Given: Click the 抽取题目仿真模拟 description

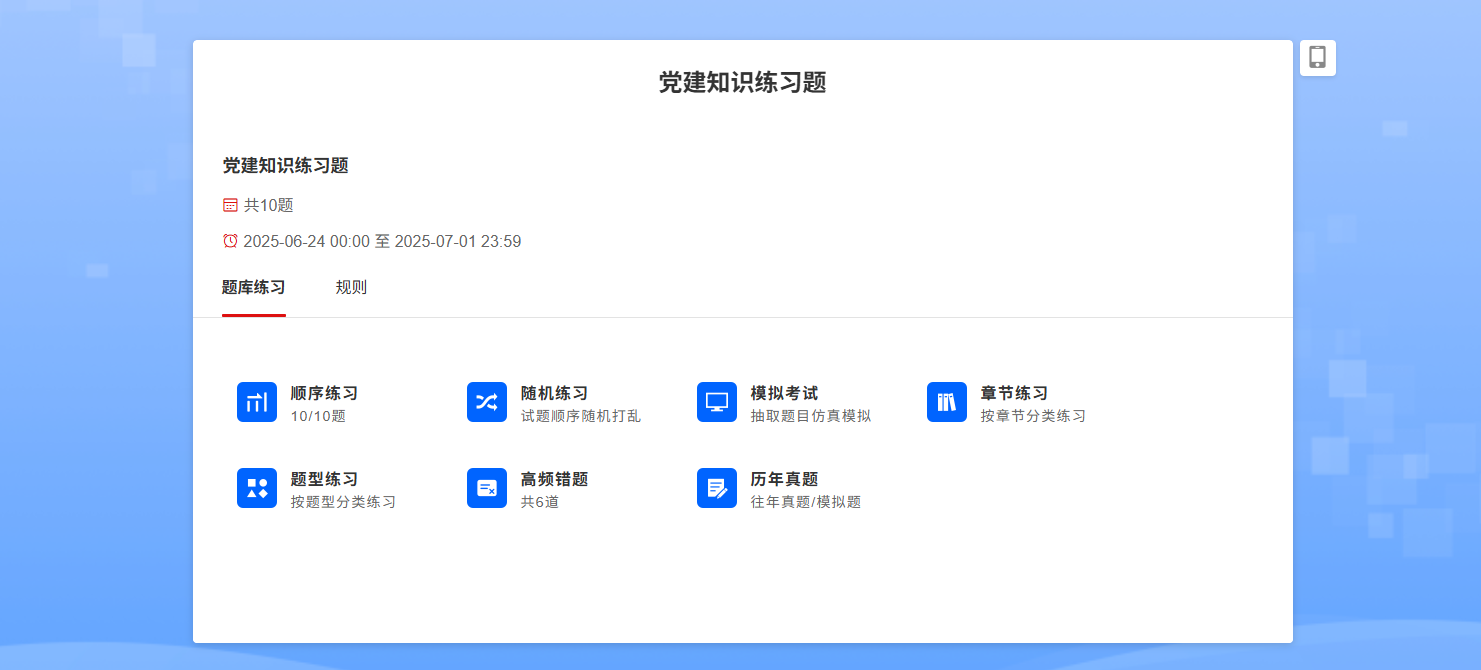Looking at the screenshot, I should pyautogui.click(x=811, y=416).
